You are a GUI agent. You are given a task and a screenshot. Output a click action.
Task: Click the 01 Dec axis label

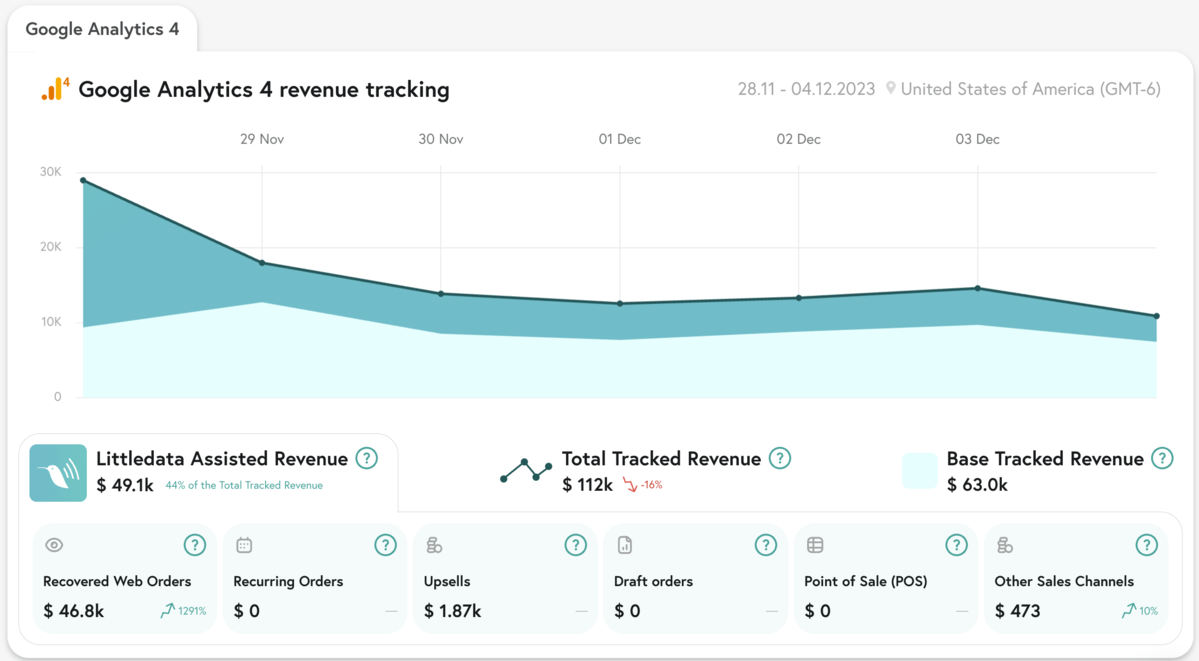pyautogui.click(x=619, y=139)
